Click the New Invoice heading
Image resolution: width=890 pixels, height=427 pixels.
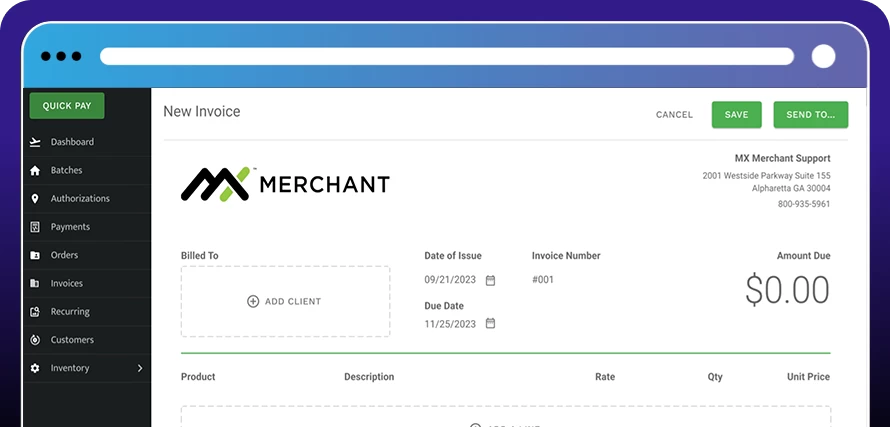click(x=201, y=112)
